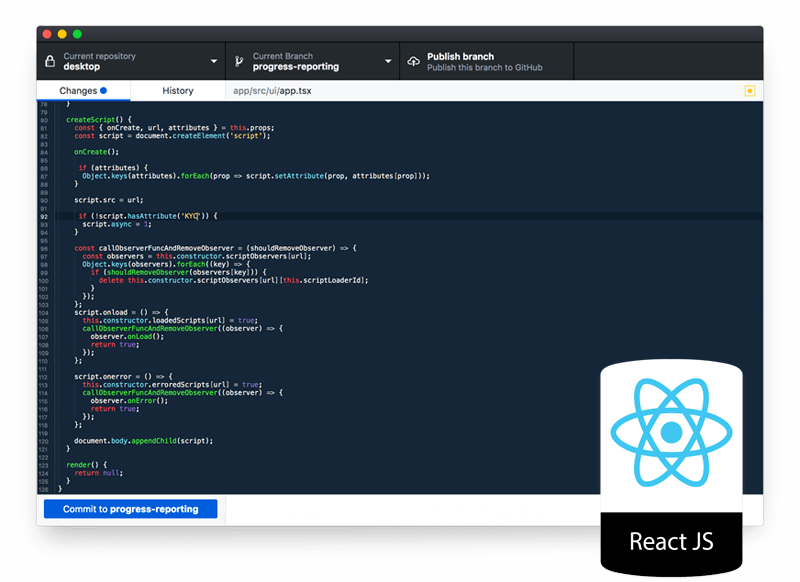Click the React JS logo badge

tap(671, 468)
